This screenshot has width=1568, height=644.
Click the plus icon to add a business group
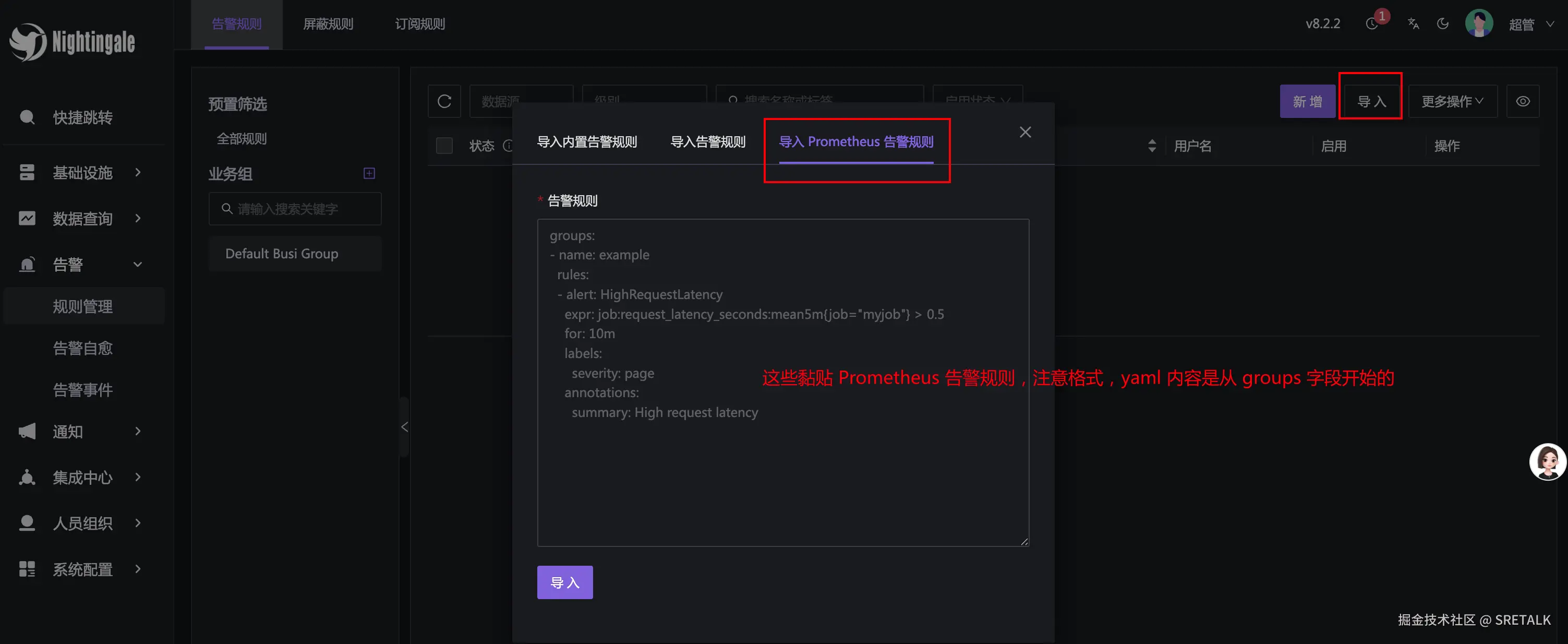(x=369, y=174)
